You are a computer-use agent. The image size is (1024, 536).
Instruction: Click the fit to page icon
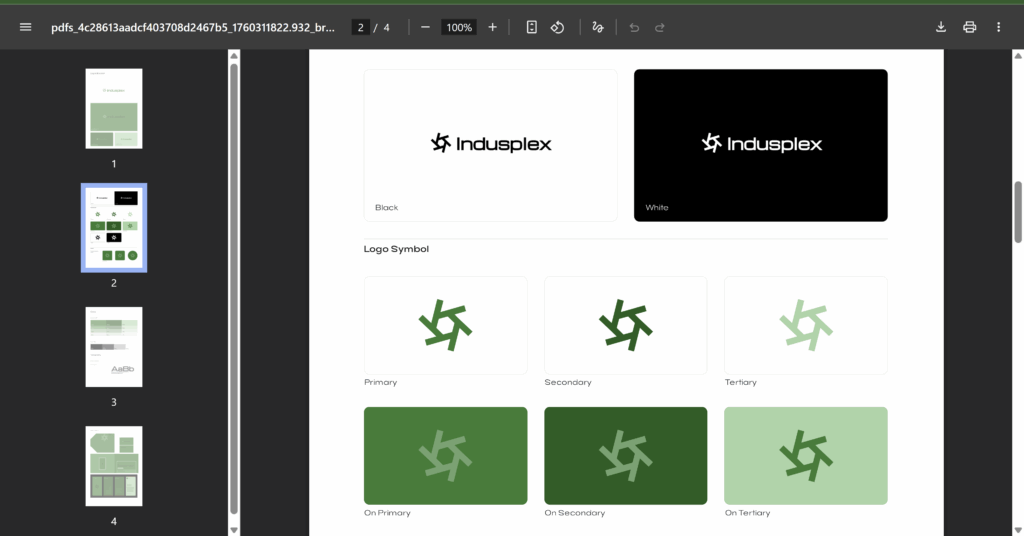532,27
